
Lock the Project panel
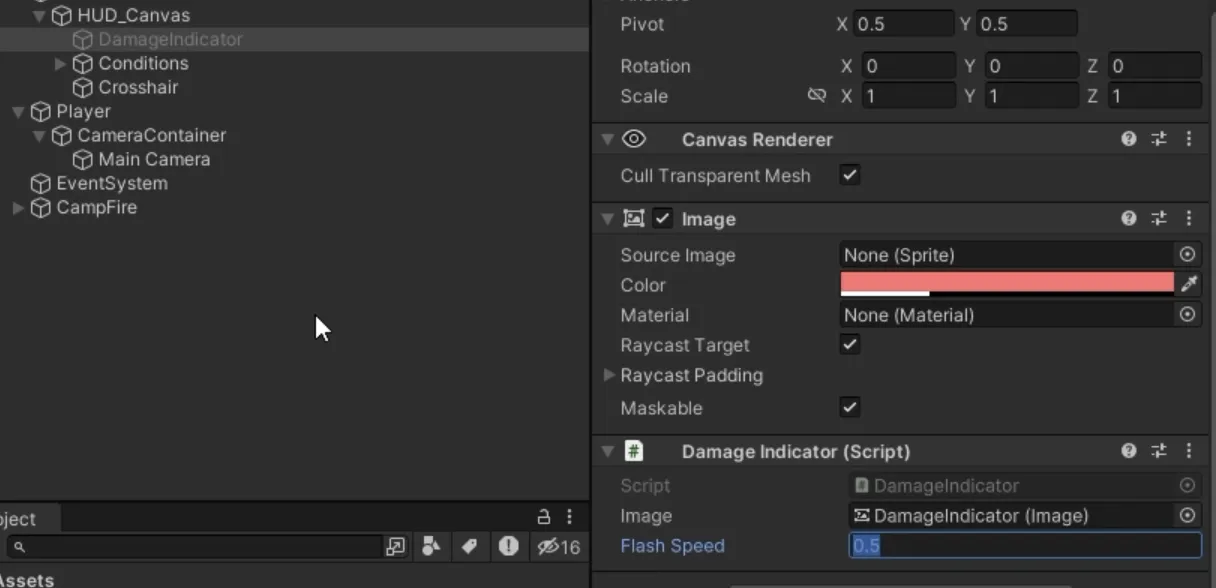point(544,517)
